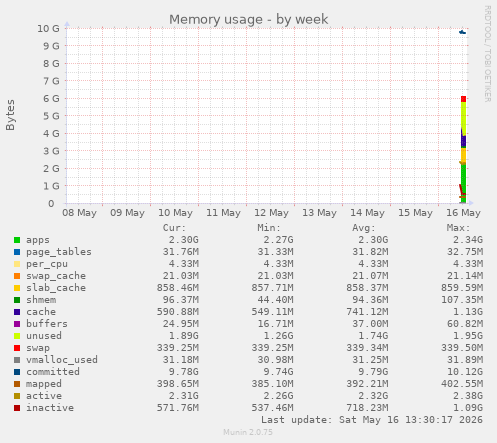This screenshot has height=443, width=497.
Task: Click the mapped current value 398.65M
Action: 178,384
